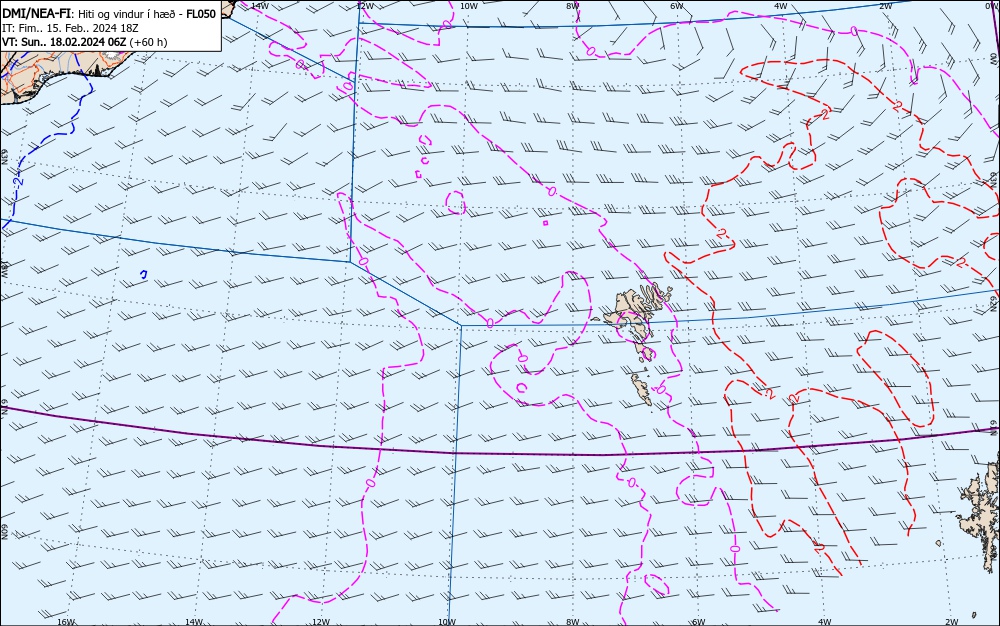The image size is (1000, 626).
Task: Click the small isolated blue contour loop
Action: [x=144, y=275]
